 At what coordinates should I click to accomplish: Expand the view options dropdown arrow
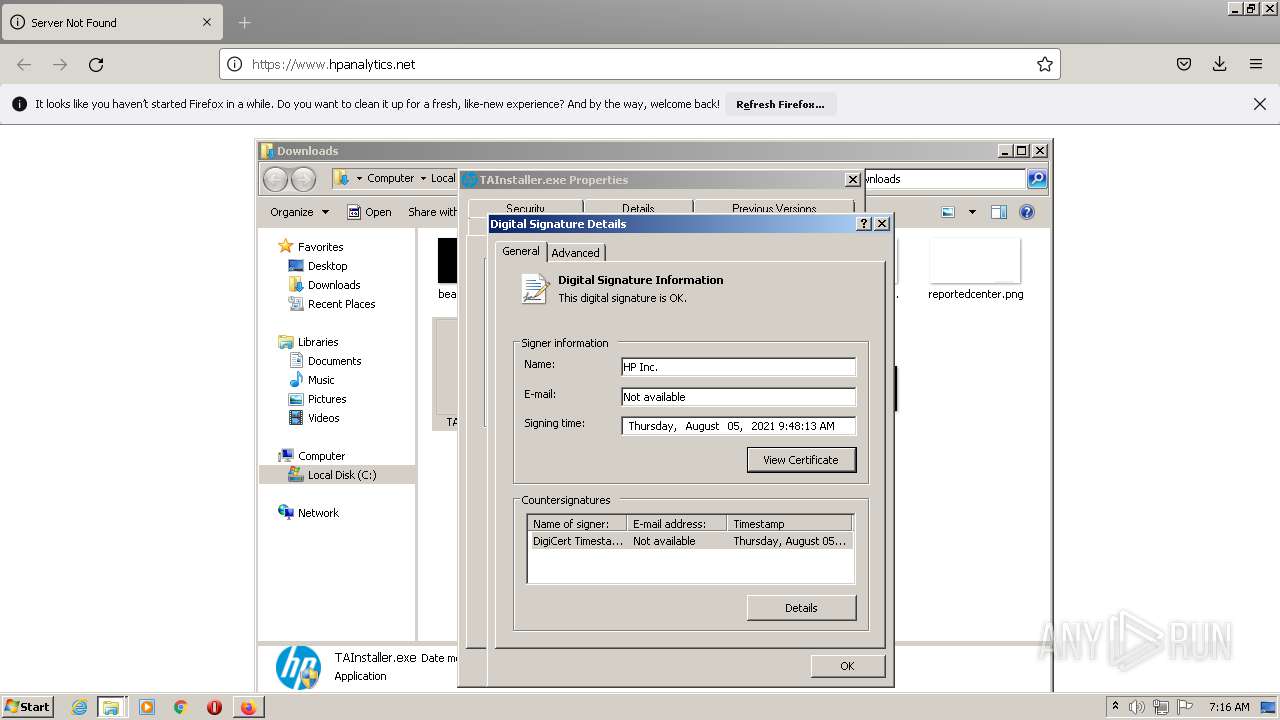[971, 212]
